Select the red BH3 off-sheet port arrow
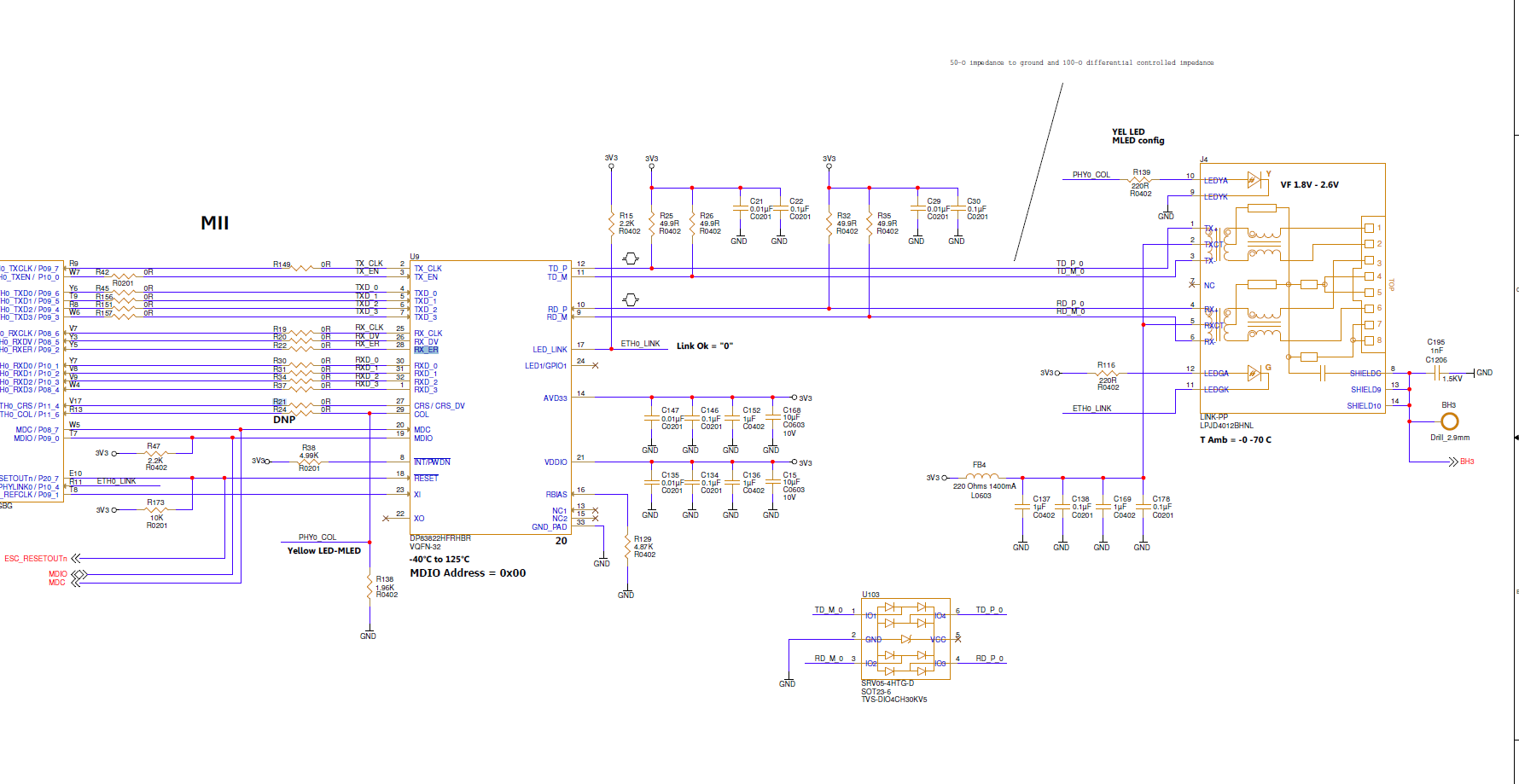 (1452, 462)
